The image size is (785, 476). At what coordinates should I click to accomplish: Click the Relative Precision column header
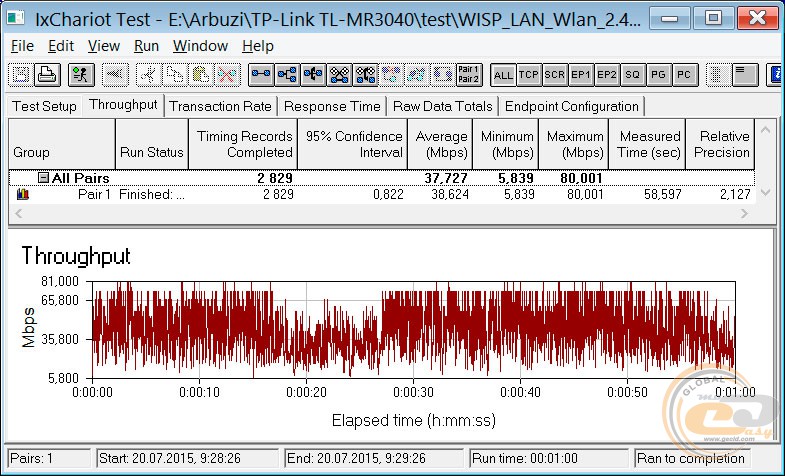720,144
